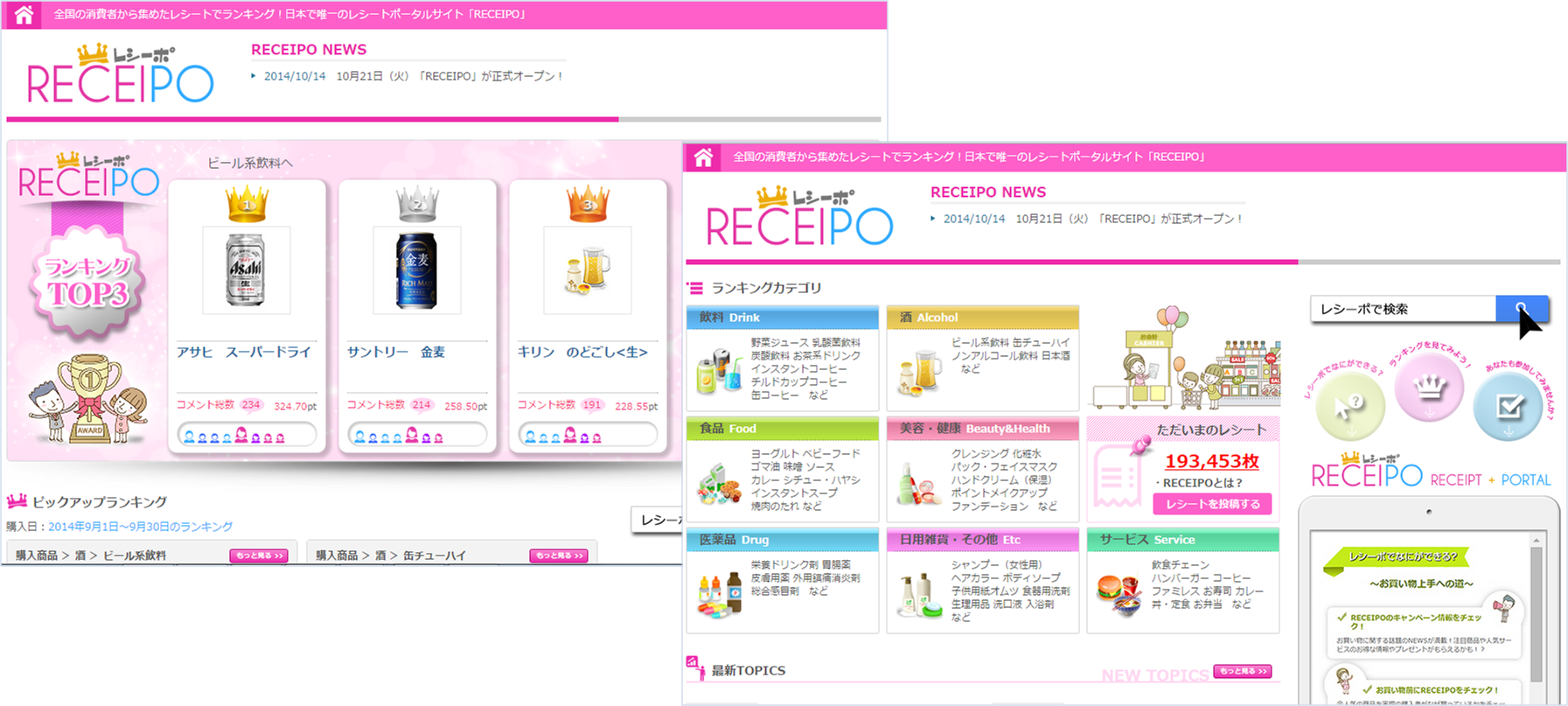This screenshot has width=1568, height=706.
Task: Open the Kirin Nodogoshi beer mug thumbnail
Action: tap(588, 270)
